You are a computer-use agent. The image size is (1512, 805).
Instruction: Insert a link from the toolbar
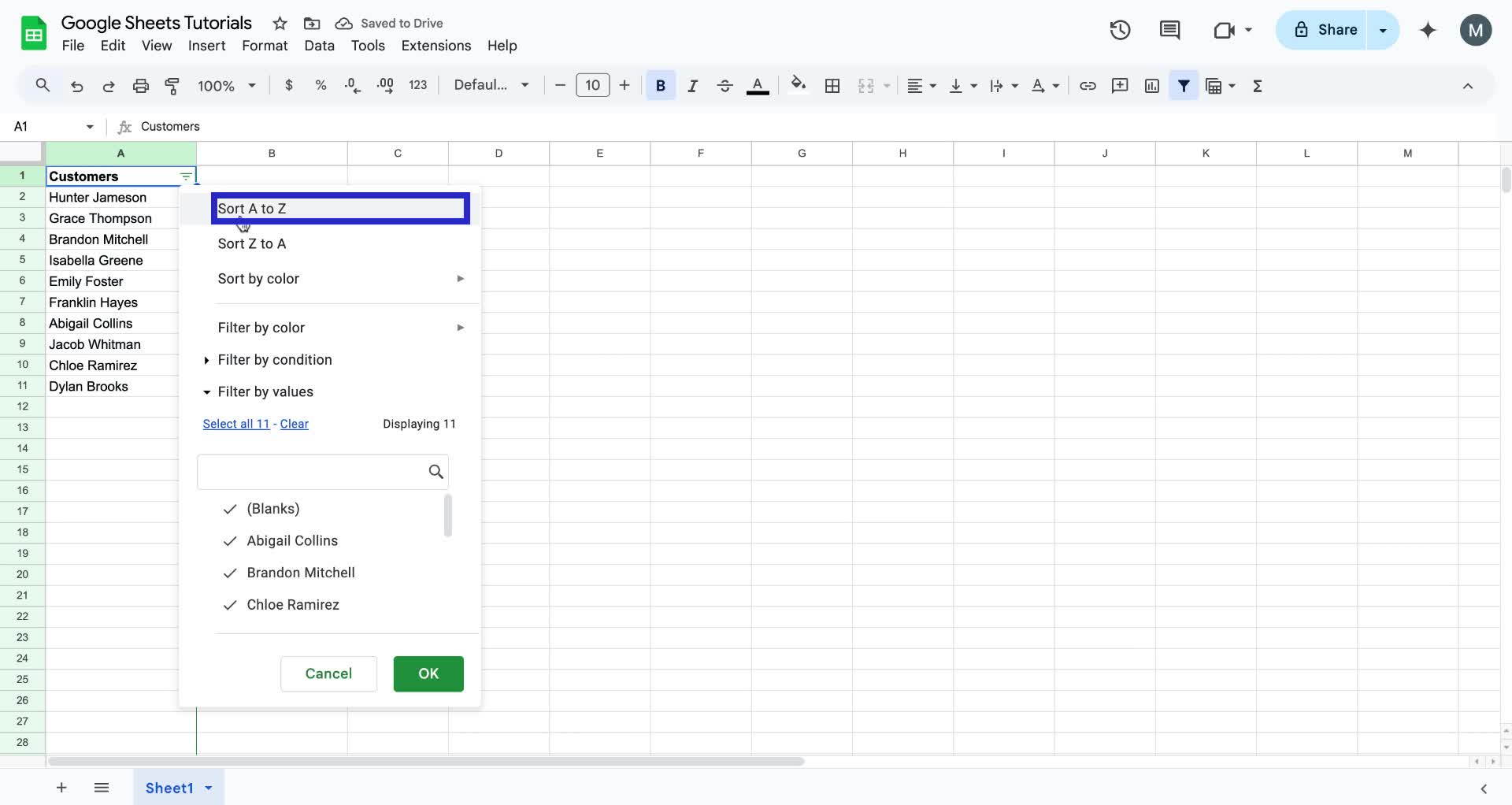coord(1088,85)
